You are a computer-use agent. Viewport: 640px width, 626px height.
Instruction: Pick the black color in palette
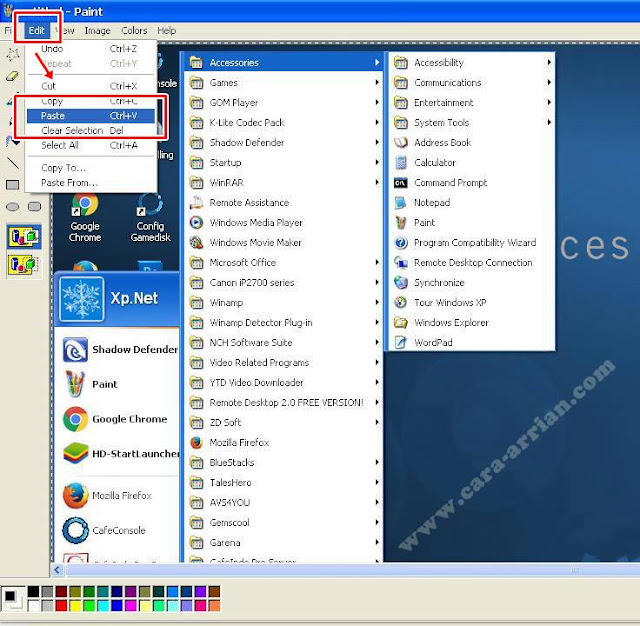[33, 591]
